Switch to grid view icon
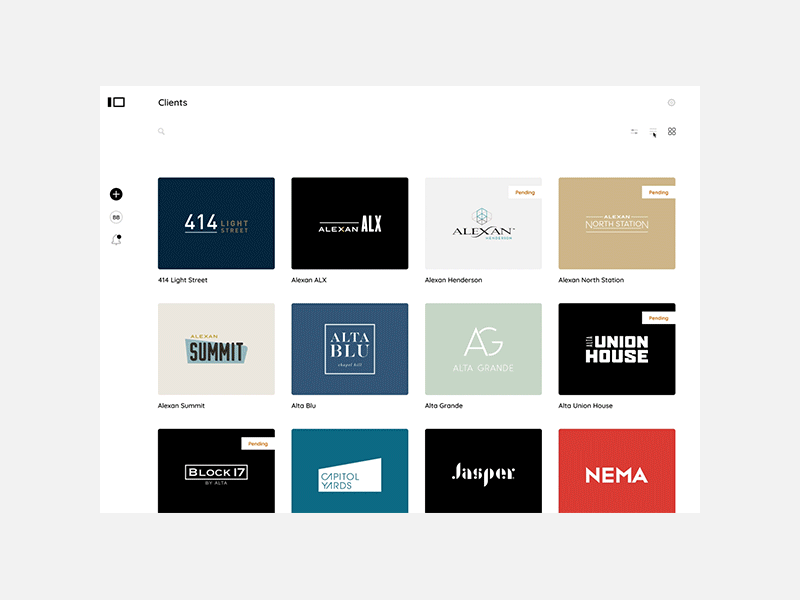The height and width of the screenshot is (600, 800). (672, 131)
